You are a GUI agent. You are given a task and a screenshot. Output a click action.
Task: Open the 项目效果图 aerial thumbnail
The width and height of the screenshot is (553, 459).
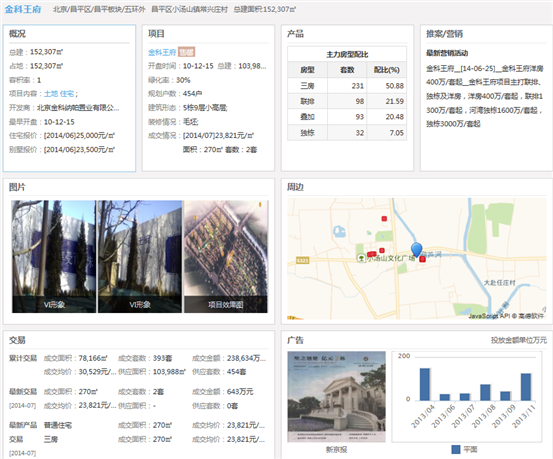pos(226,256)
